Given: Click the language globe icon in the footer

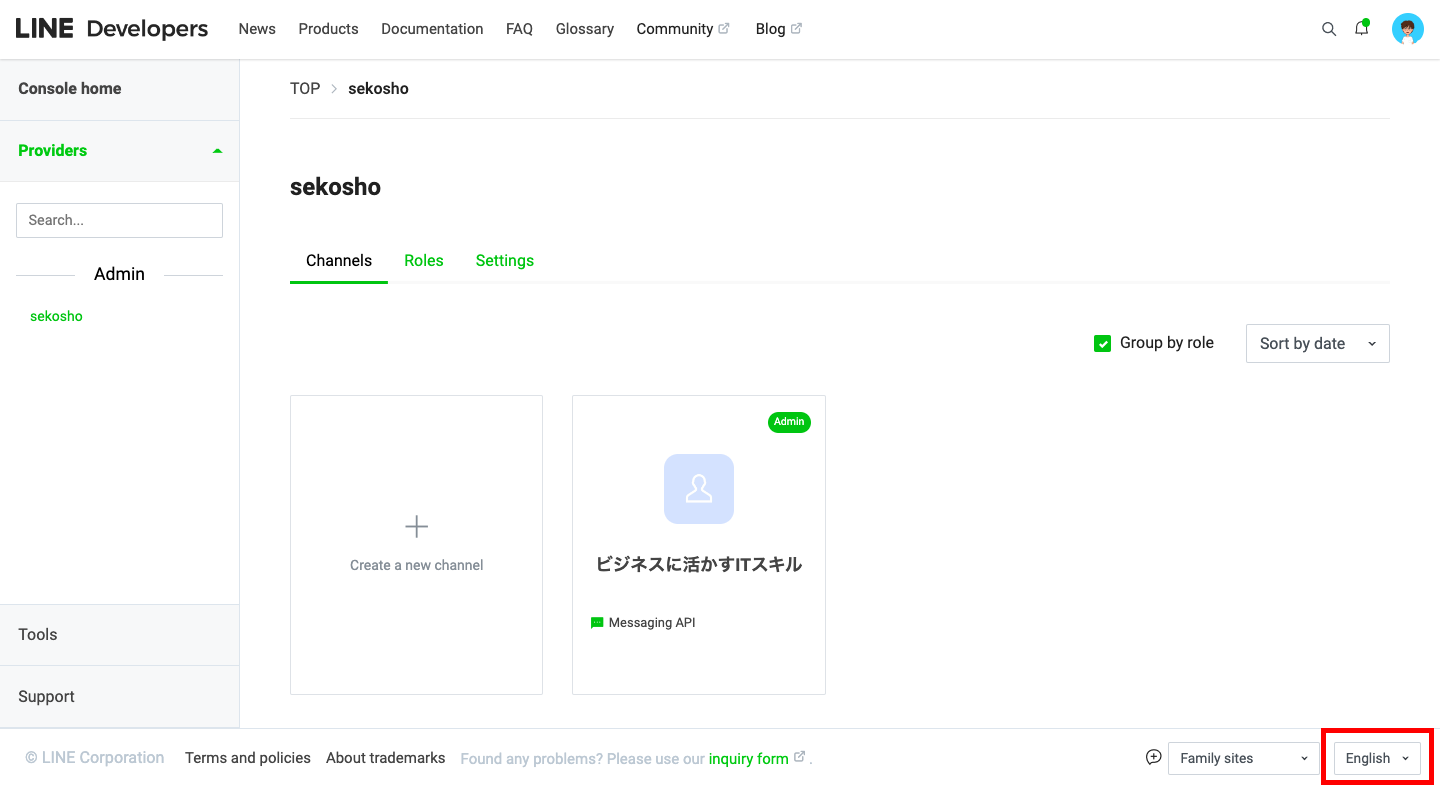Looking at the screenshot, I should (1153, 758).
